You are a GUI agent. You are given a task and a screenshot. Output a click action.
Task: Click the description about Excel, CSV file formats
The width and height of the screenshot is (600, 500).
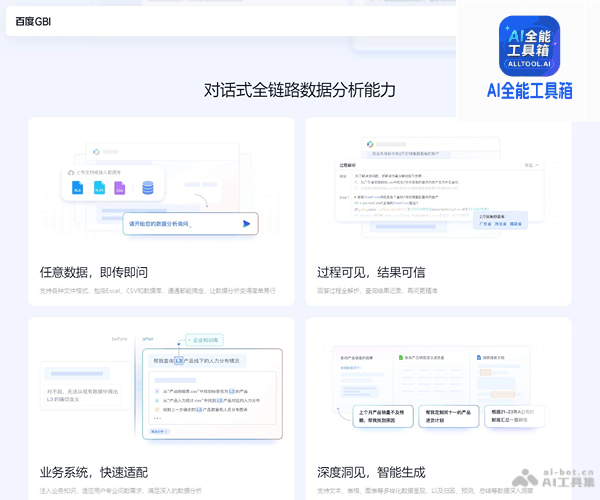point(157,291)
